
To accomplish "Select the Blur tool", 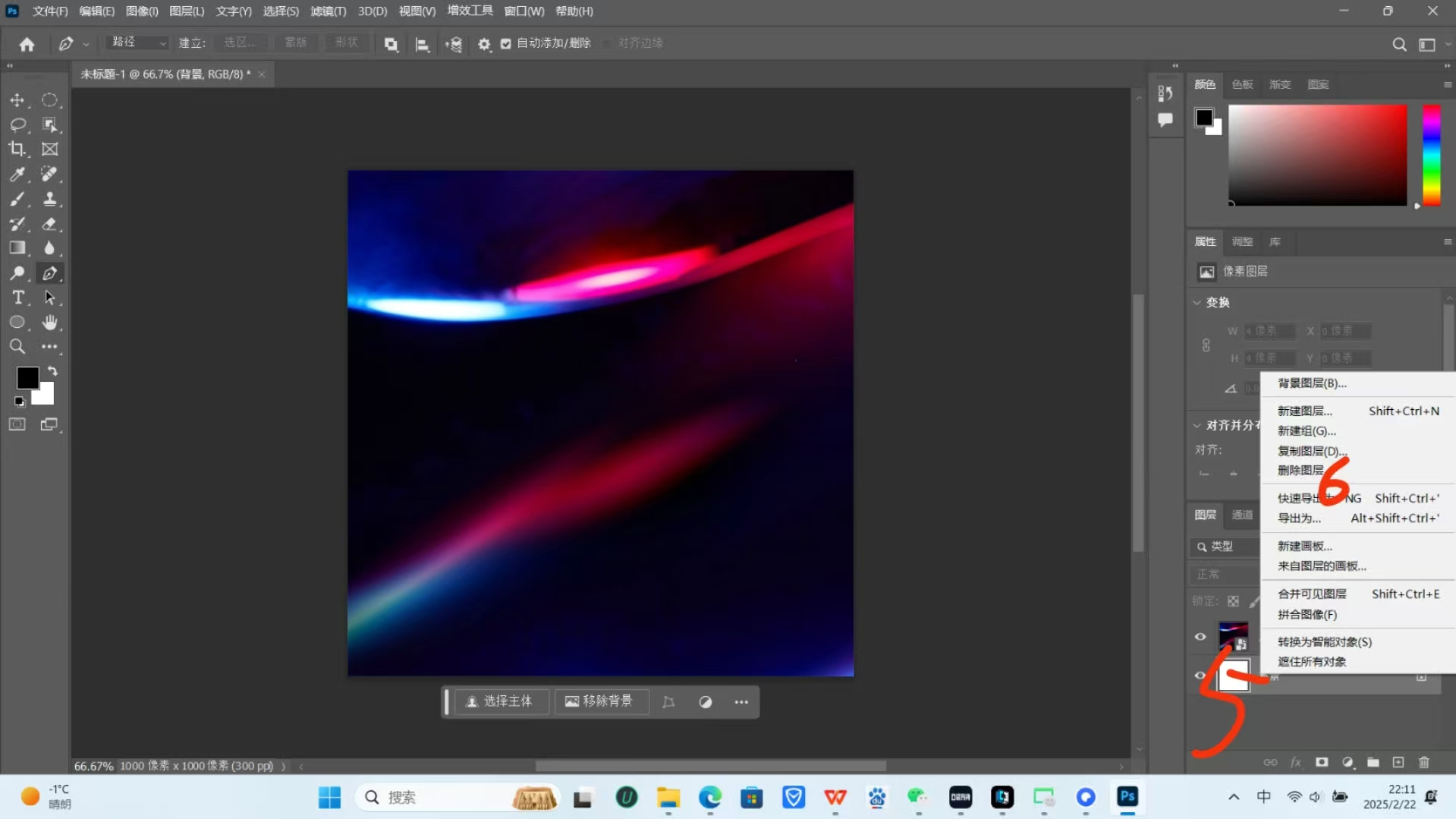I will [49, 248].
